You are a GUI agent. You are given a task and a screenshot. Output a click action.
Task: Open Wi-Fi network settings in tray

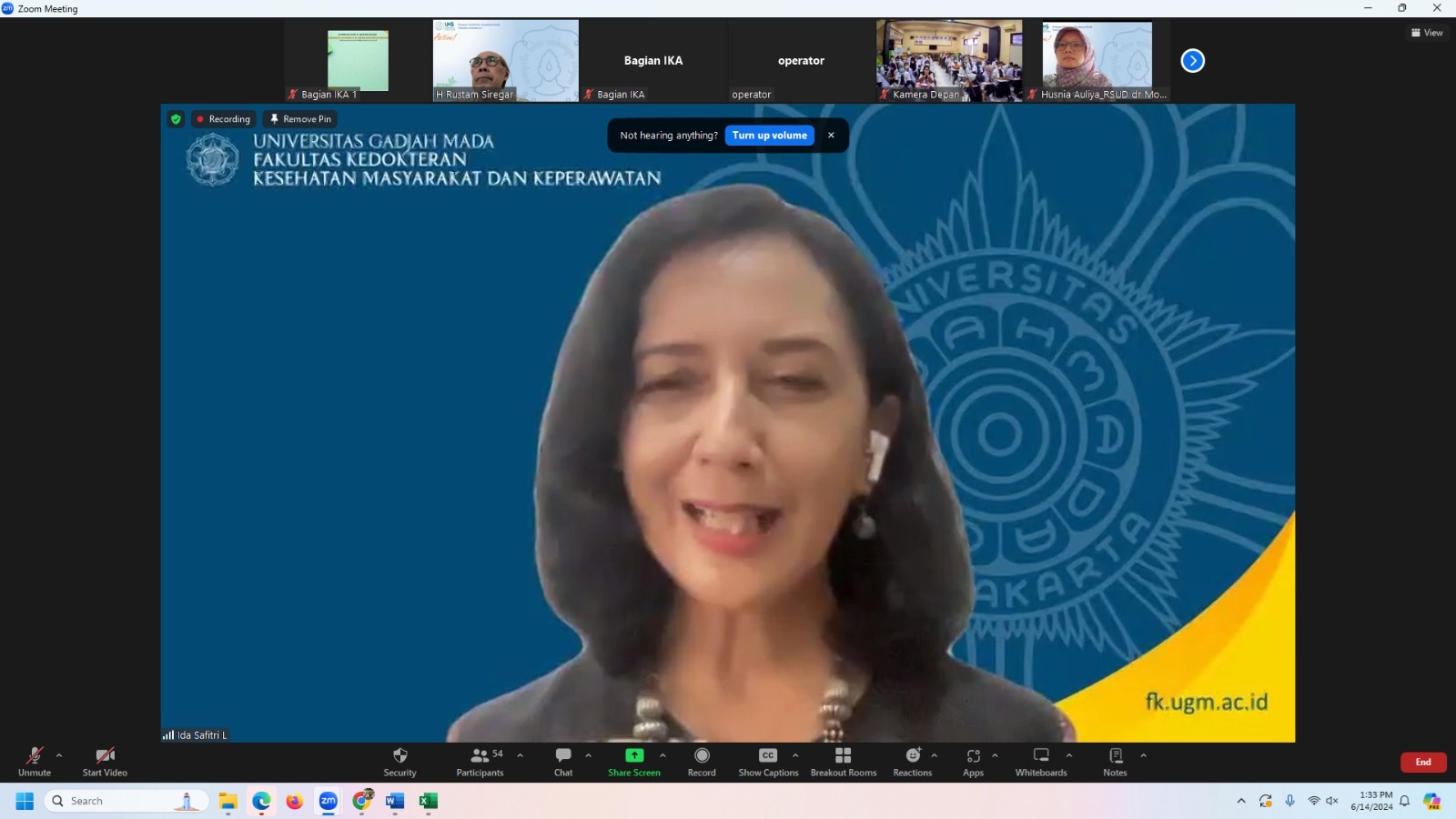[1314, 801]
